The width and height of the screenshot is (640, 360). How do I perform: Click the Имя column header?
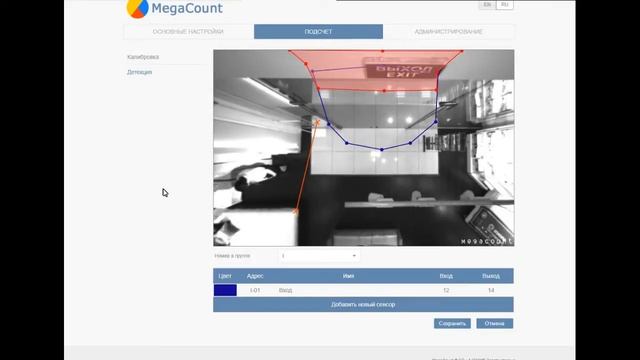(x=348, y=276)
